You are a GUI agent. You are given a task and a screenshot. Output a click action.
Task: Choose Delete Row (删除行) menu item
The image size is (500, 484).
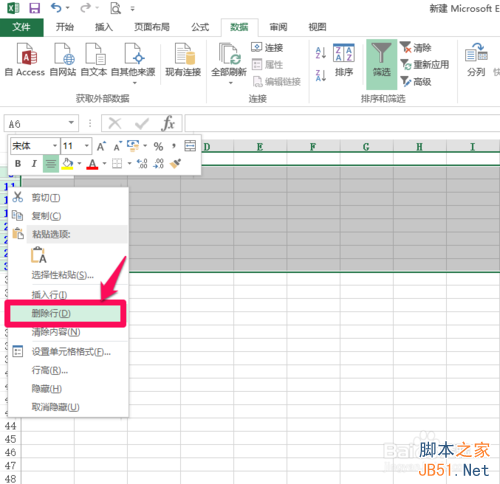tap(65, 313)
